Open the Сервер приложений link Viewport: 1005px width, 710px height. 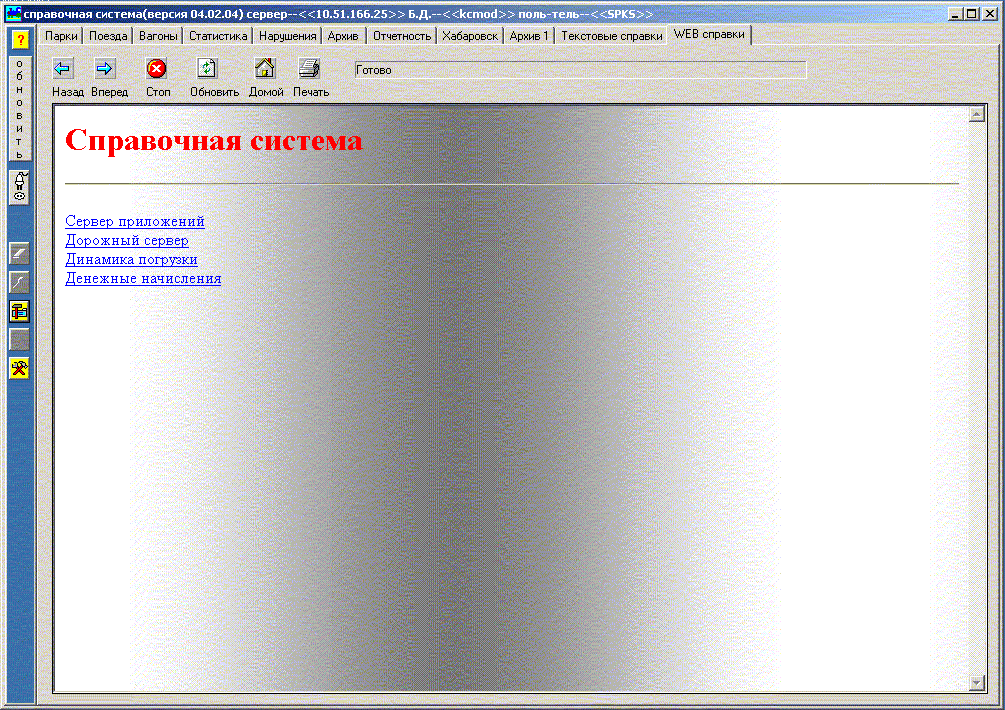pyautogui.click(x=135, y=221)
